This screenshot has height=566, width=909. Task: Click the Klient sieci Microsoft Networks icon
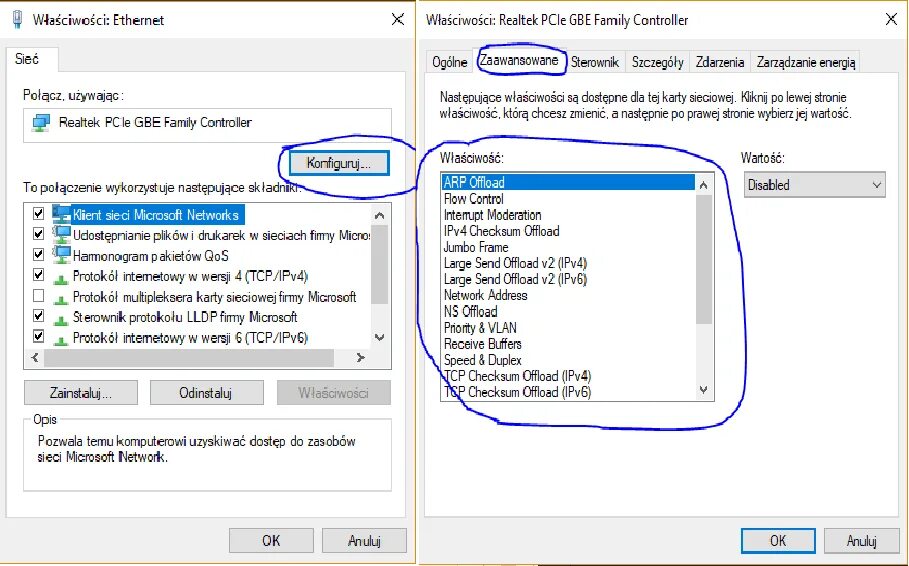[61, 214]
